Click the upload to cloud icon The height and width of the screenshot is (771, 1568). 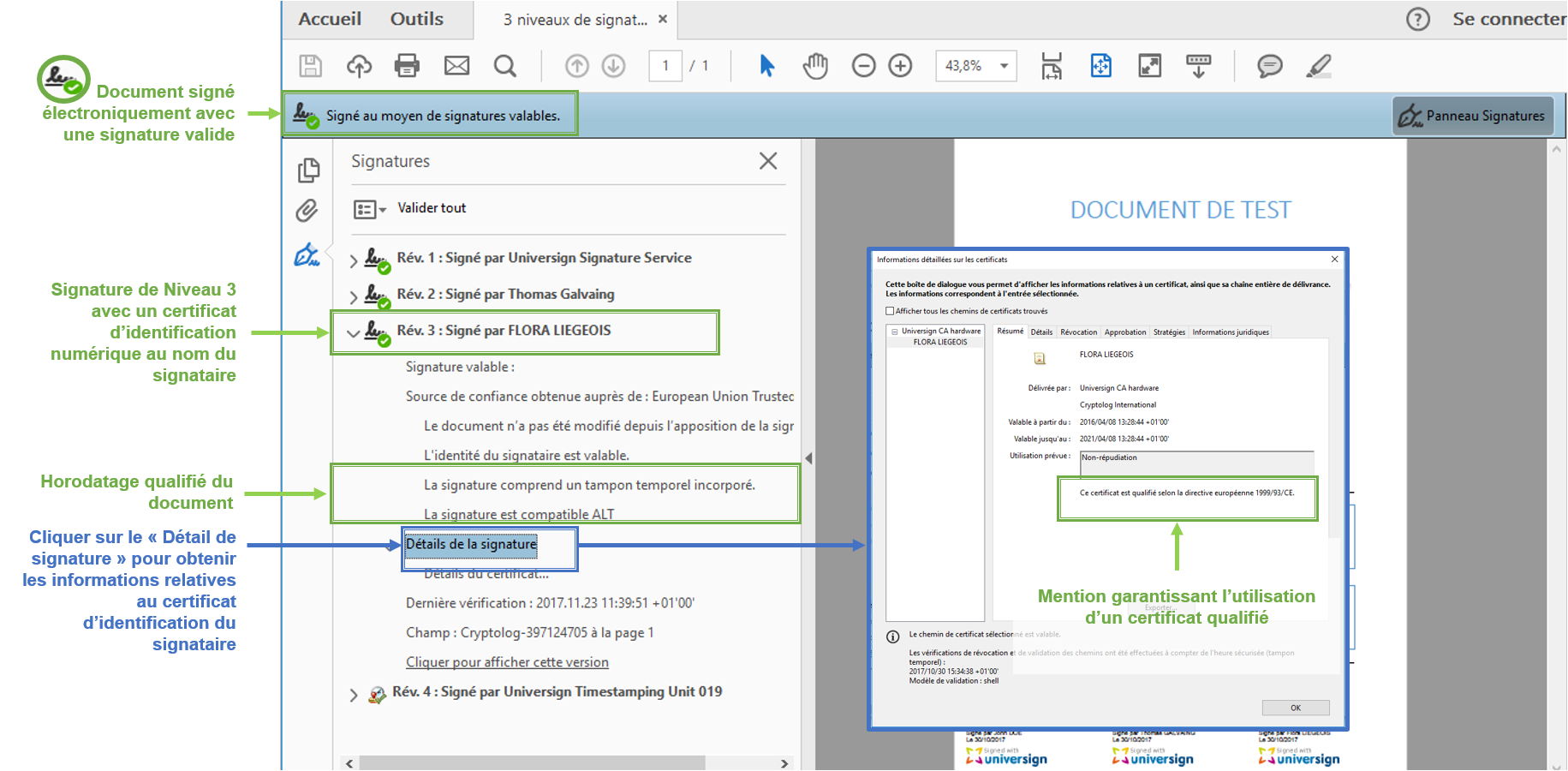click(359, 66)
